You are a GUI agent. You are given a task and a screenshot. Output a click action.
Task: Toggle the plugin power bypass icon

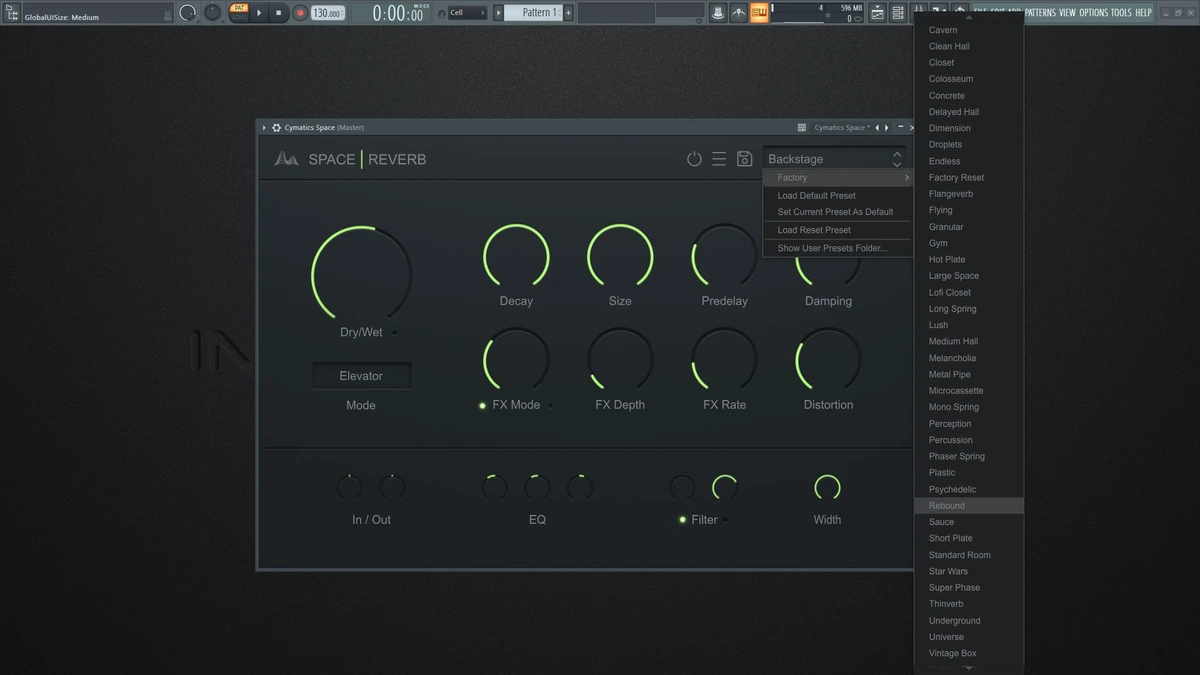coord(694,159)
